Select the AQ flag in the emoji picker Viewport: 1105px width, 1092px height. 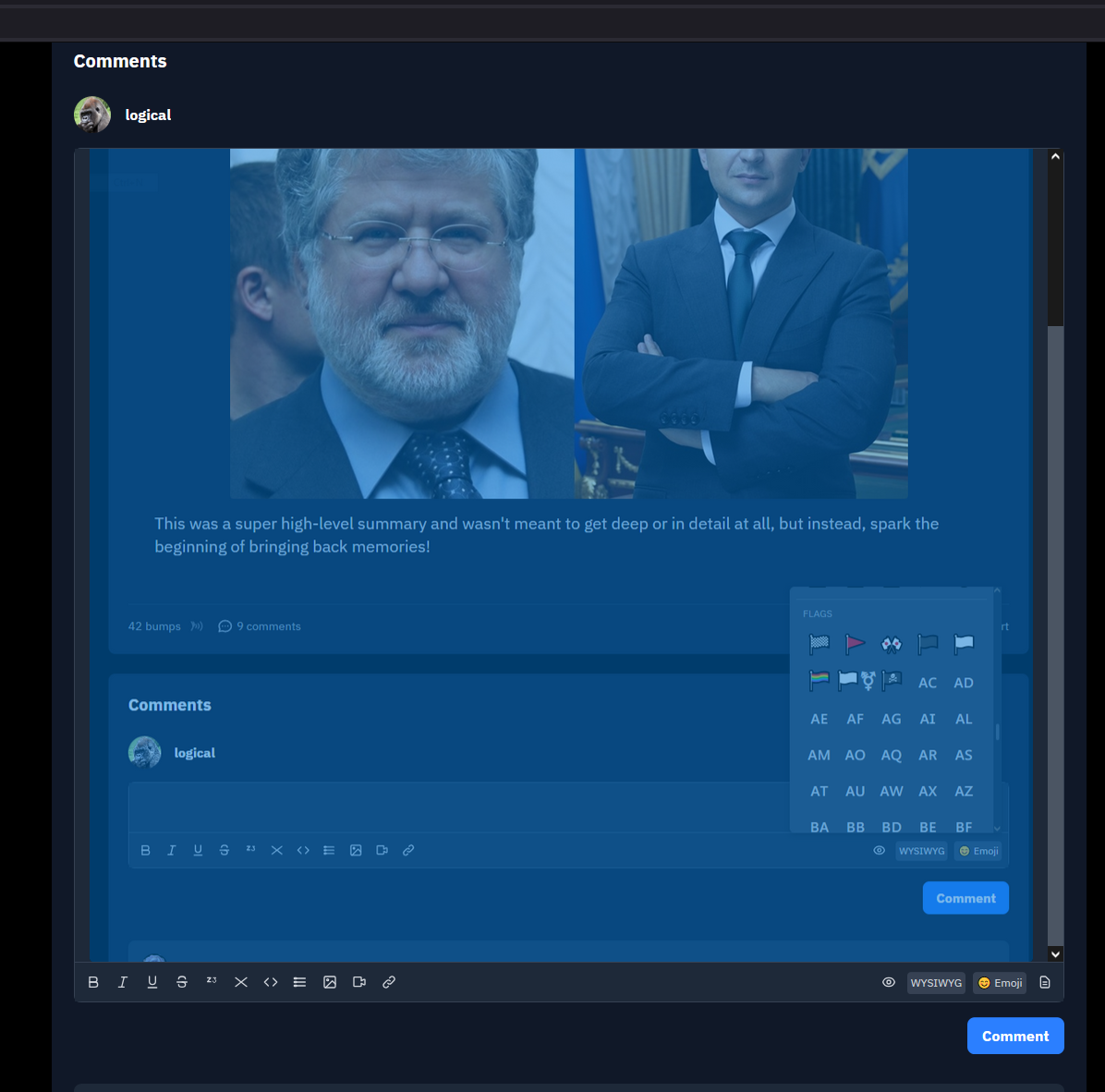coord(892,755)
